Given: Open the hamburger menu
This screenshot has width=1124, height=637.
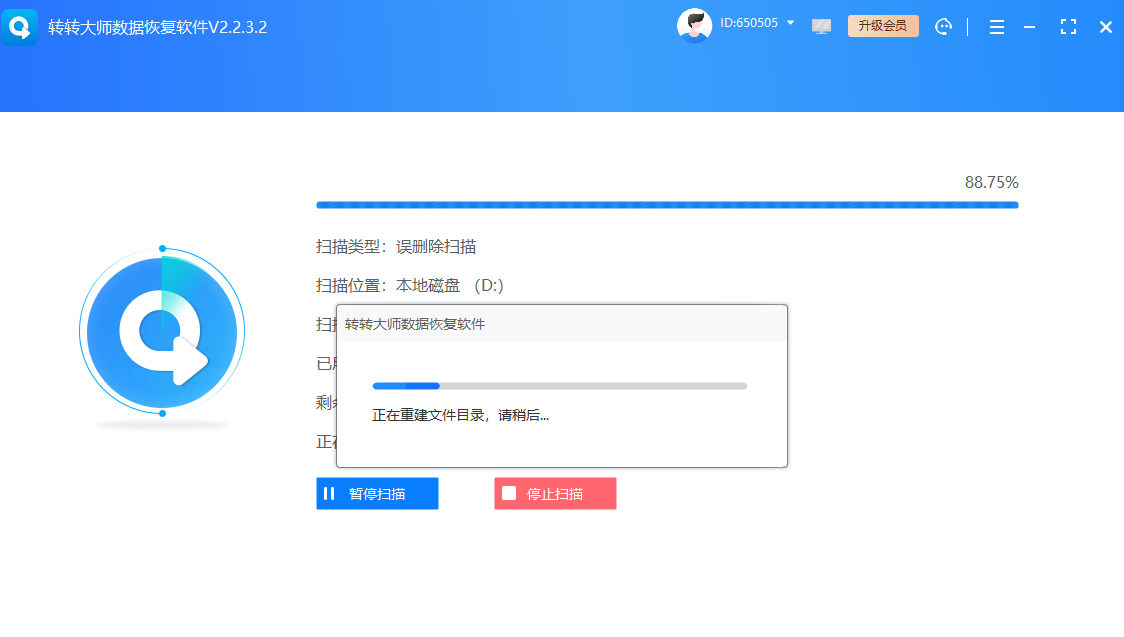Looking at the screenshot, I should click(x=996, y=27).
